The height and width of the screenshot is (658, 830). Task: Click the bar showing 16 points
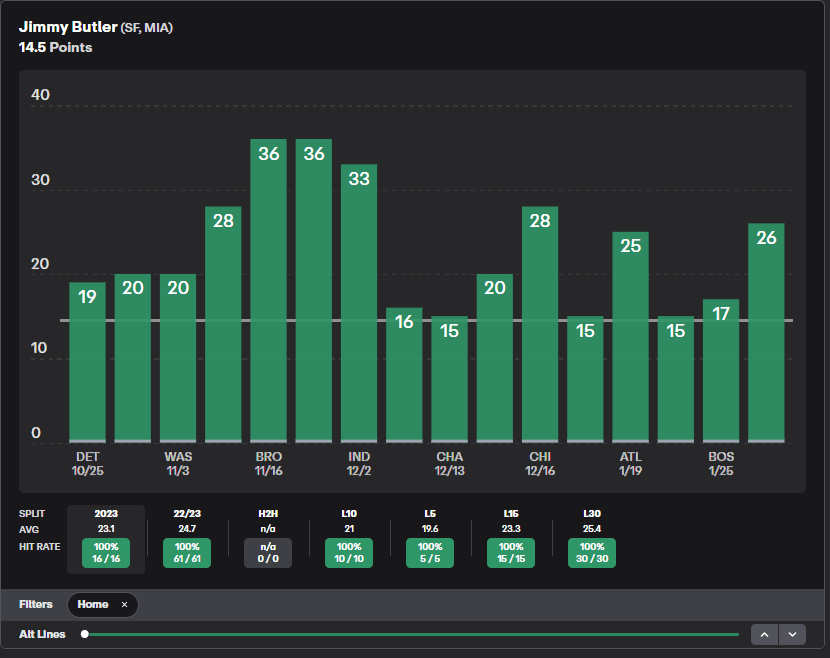(404, 375)
